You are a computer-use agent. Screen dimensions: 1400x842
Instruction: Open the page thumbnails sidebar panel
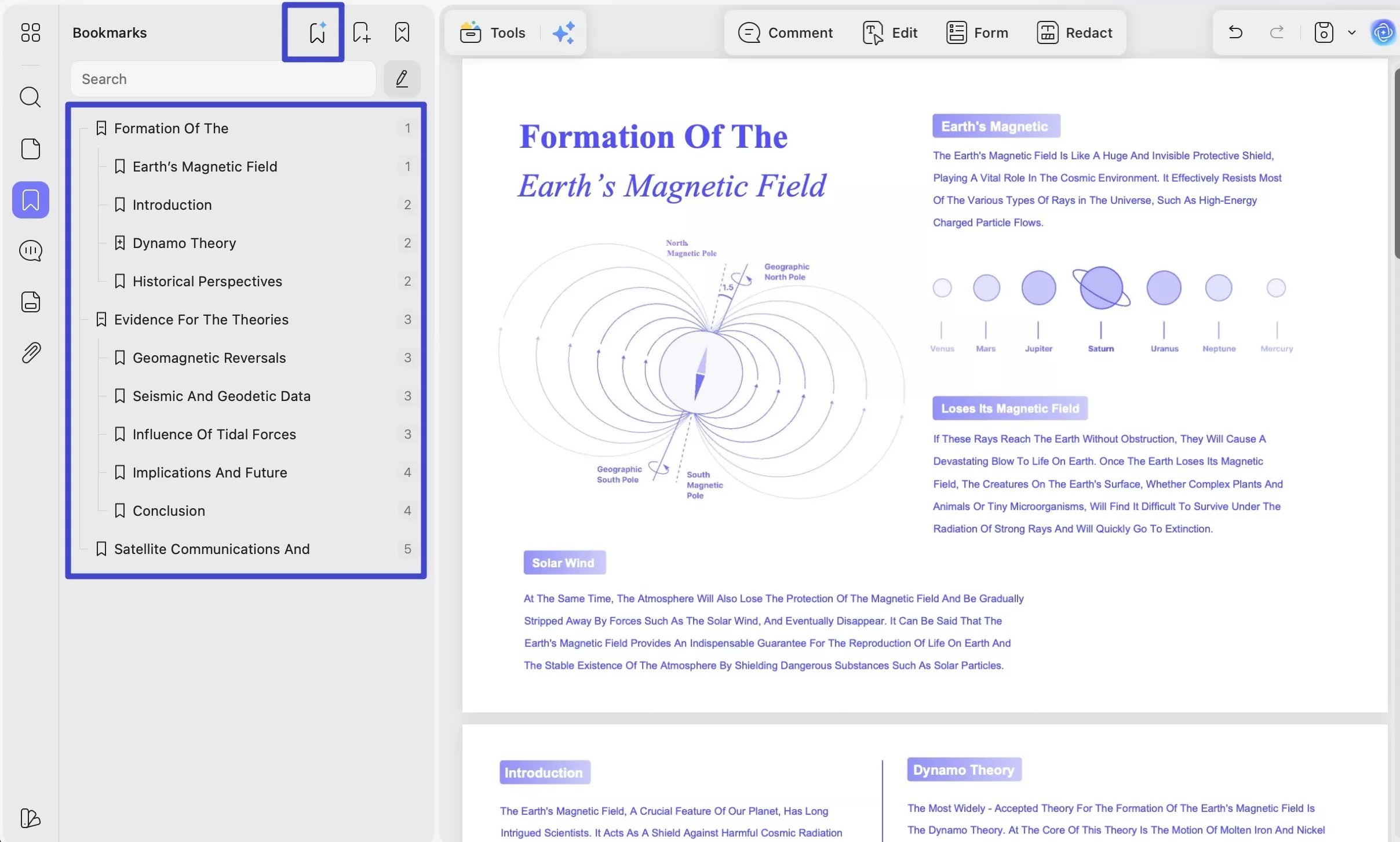coord(30,149)
